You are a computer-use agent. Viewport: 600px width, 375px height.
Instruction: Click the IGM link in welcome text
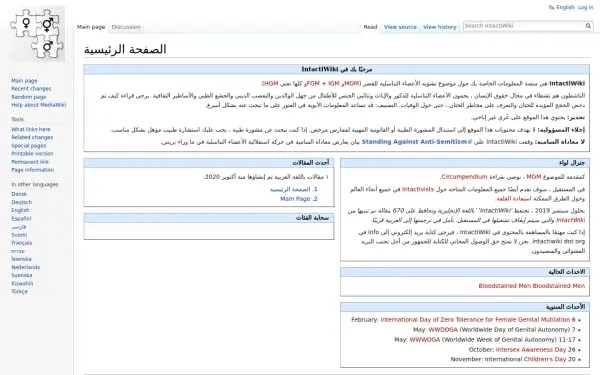[333, 83]
